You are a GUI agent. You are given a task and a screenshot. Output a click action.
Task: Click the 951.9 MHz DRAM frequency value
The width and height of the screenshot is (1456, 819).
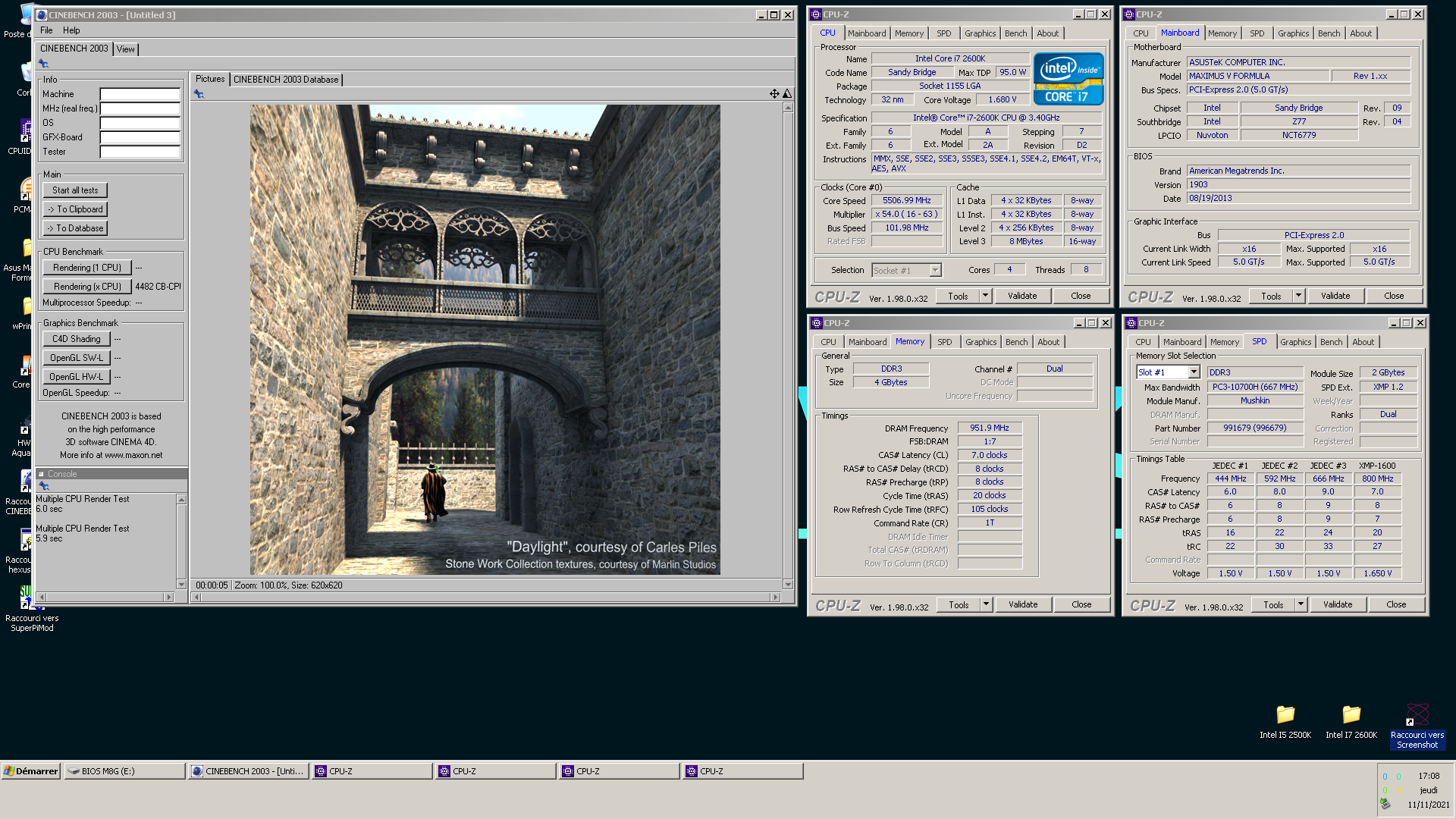click(990, 428)
